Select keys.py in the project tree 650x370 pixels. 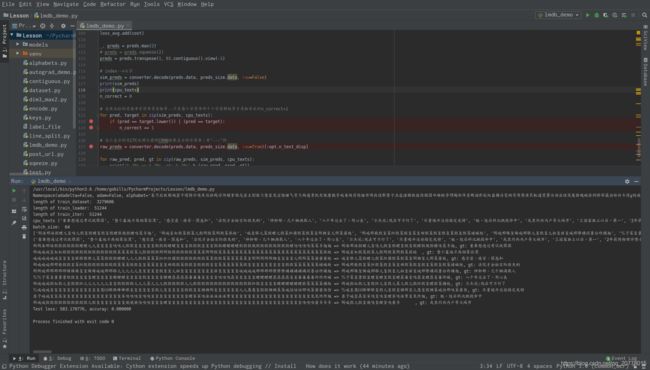tap(37, 118)
